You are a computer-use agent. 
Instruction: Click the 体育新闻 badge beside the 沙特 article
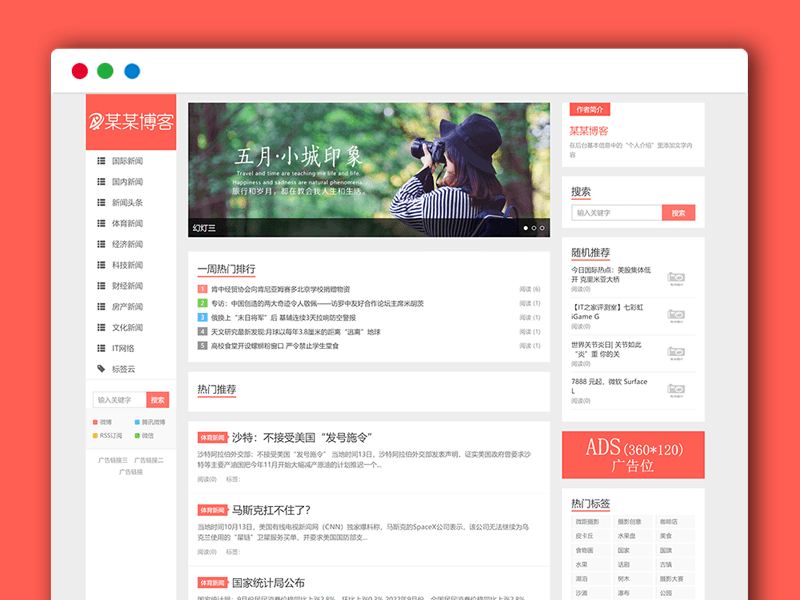(x=212, y=438)
